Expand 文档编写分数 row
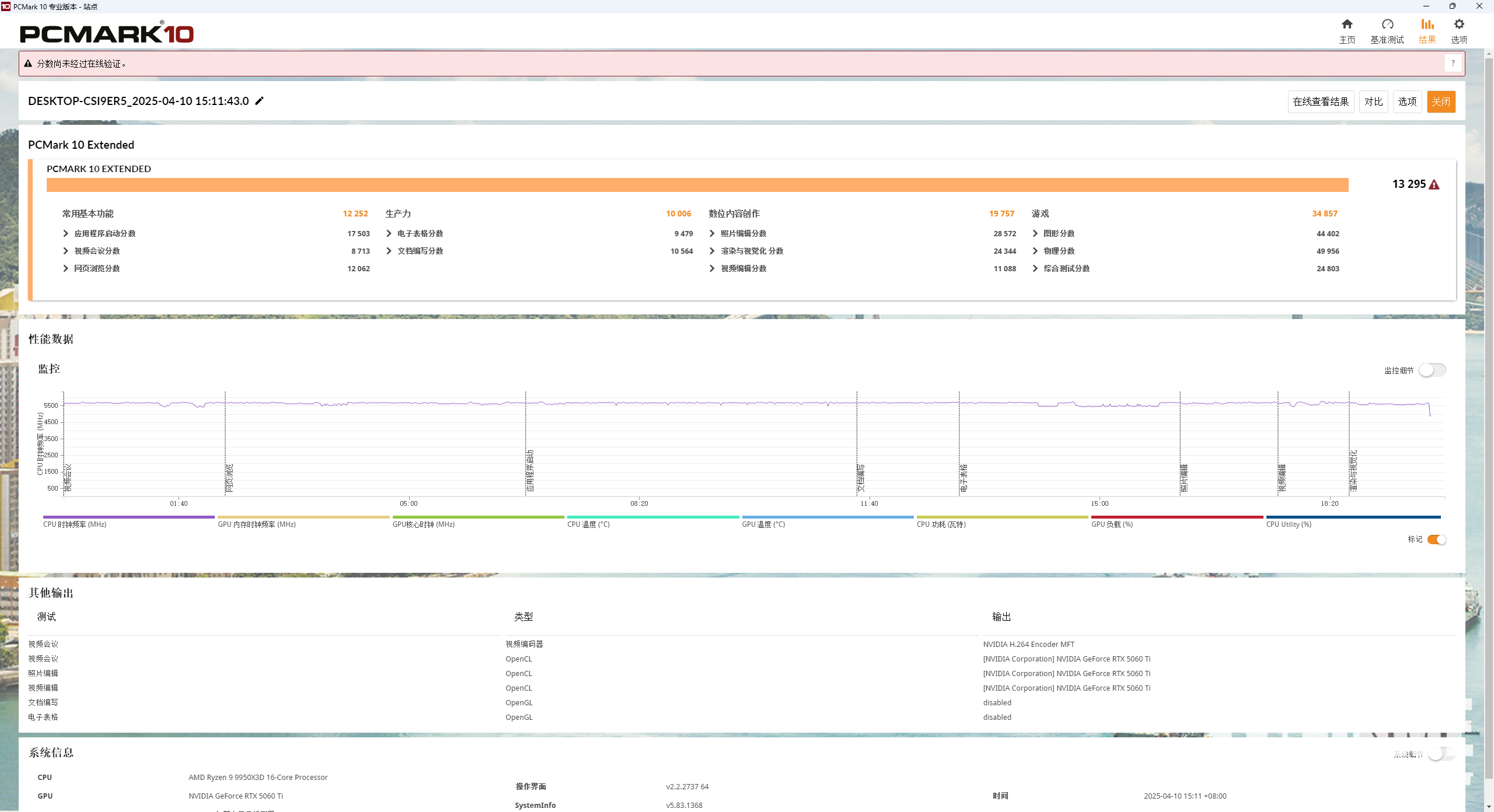Screen dimensions: 1494x812 coord(389,251)
